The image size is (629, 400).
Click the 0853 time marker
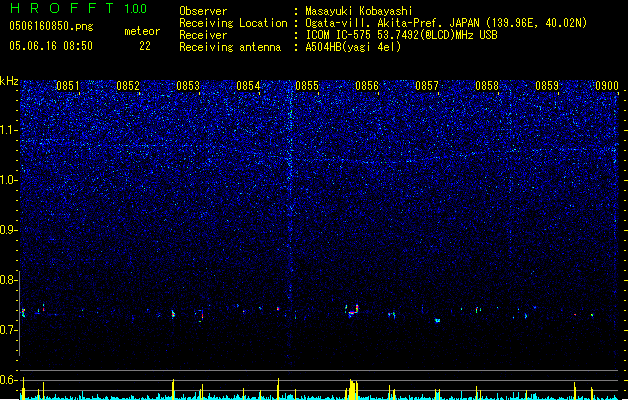188,86
